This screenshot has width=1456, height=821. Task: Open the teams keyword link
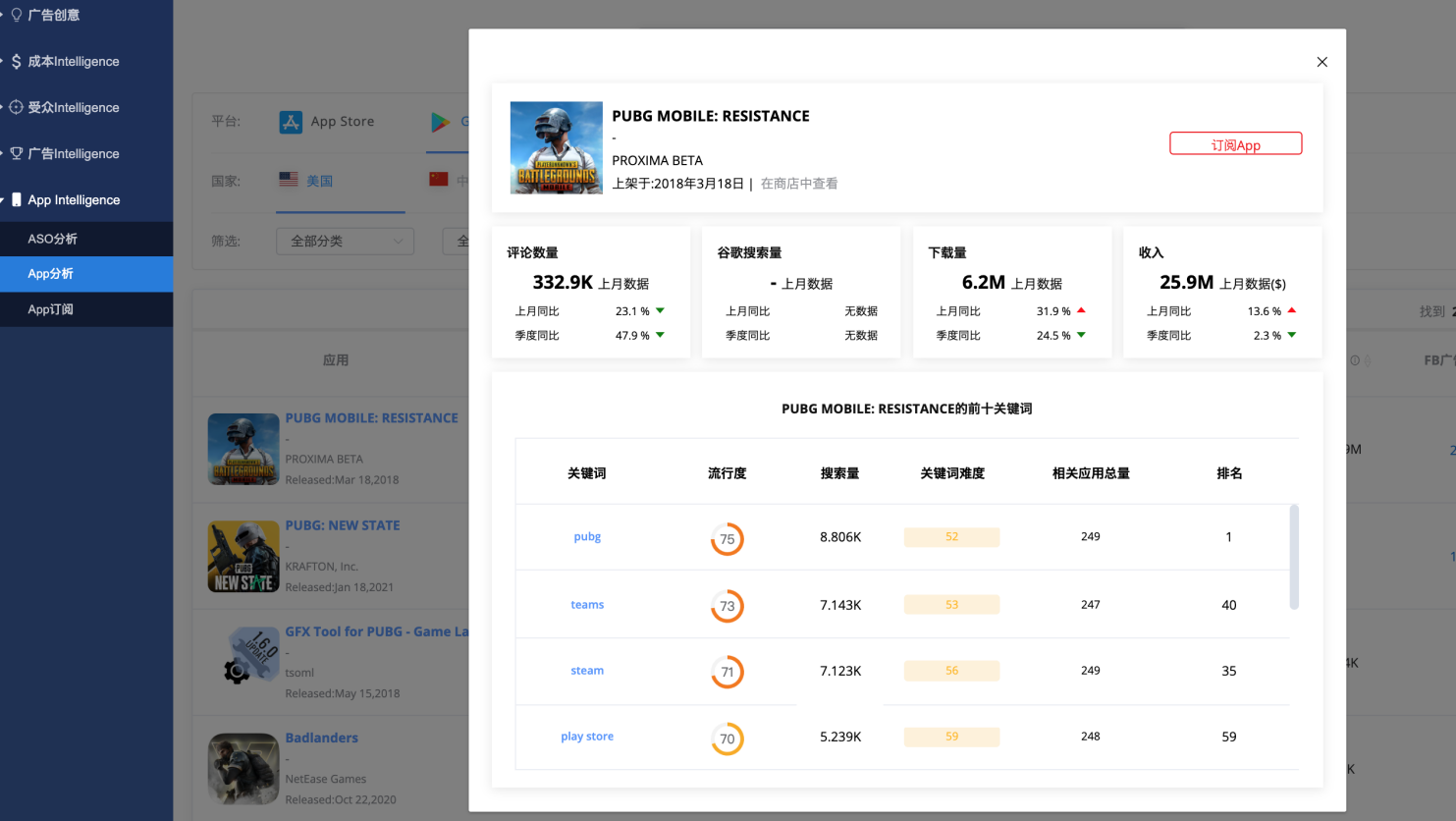587,604
